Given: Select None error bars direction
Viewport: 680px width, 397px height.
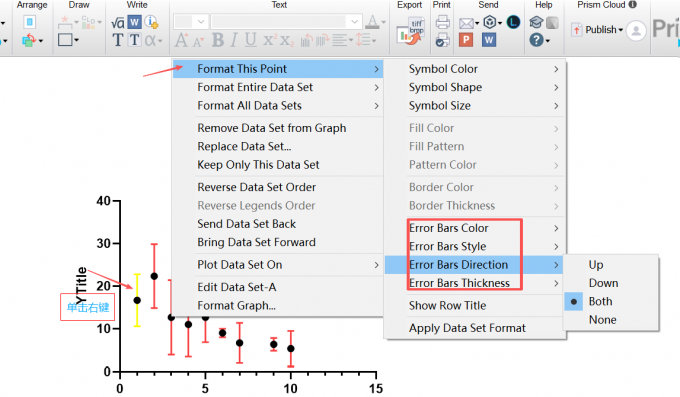Looking at the screenshot, I should pos(602,320).
